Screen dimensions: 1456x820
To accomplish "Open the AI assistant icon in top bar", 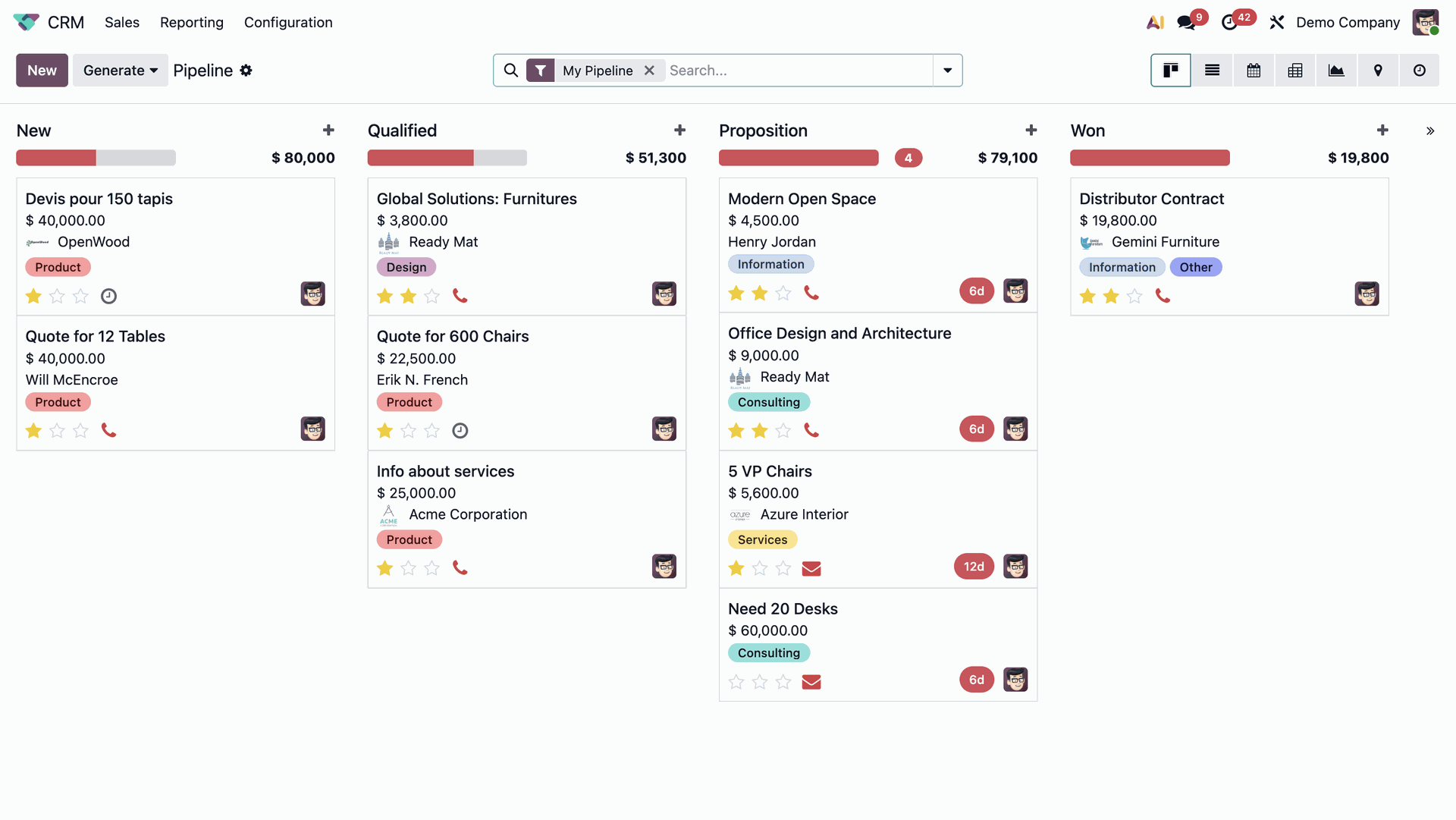I will click(1155, 23).
